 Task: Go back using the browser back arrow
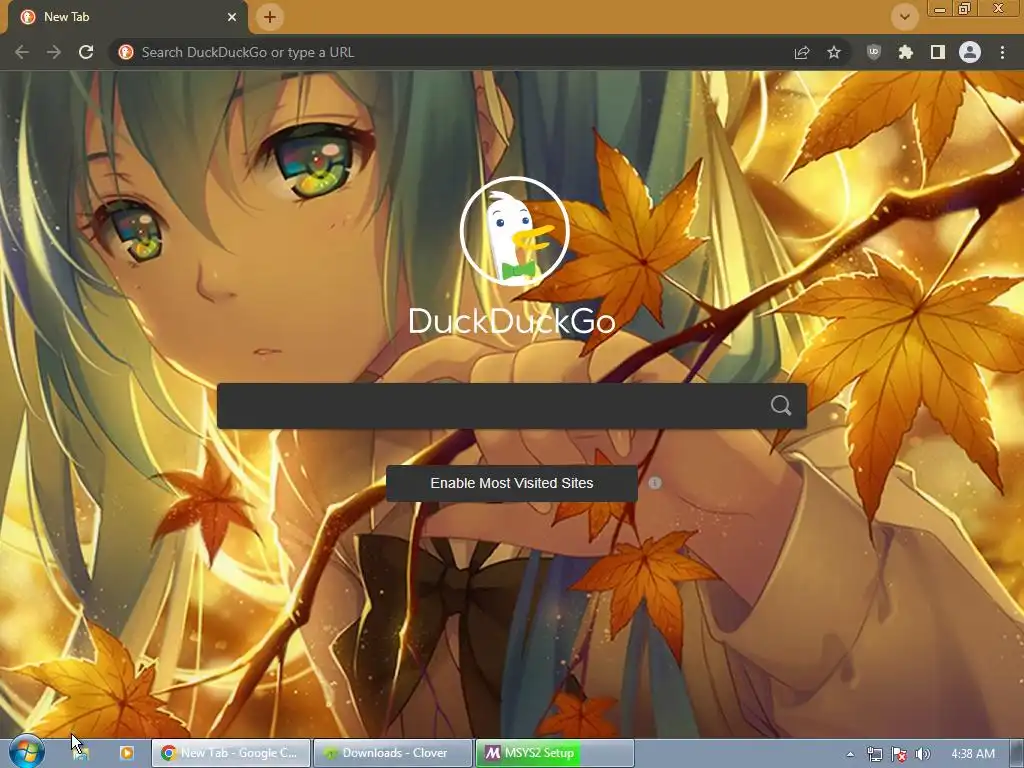22,52
